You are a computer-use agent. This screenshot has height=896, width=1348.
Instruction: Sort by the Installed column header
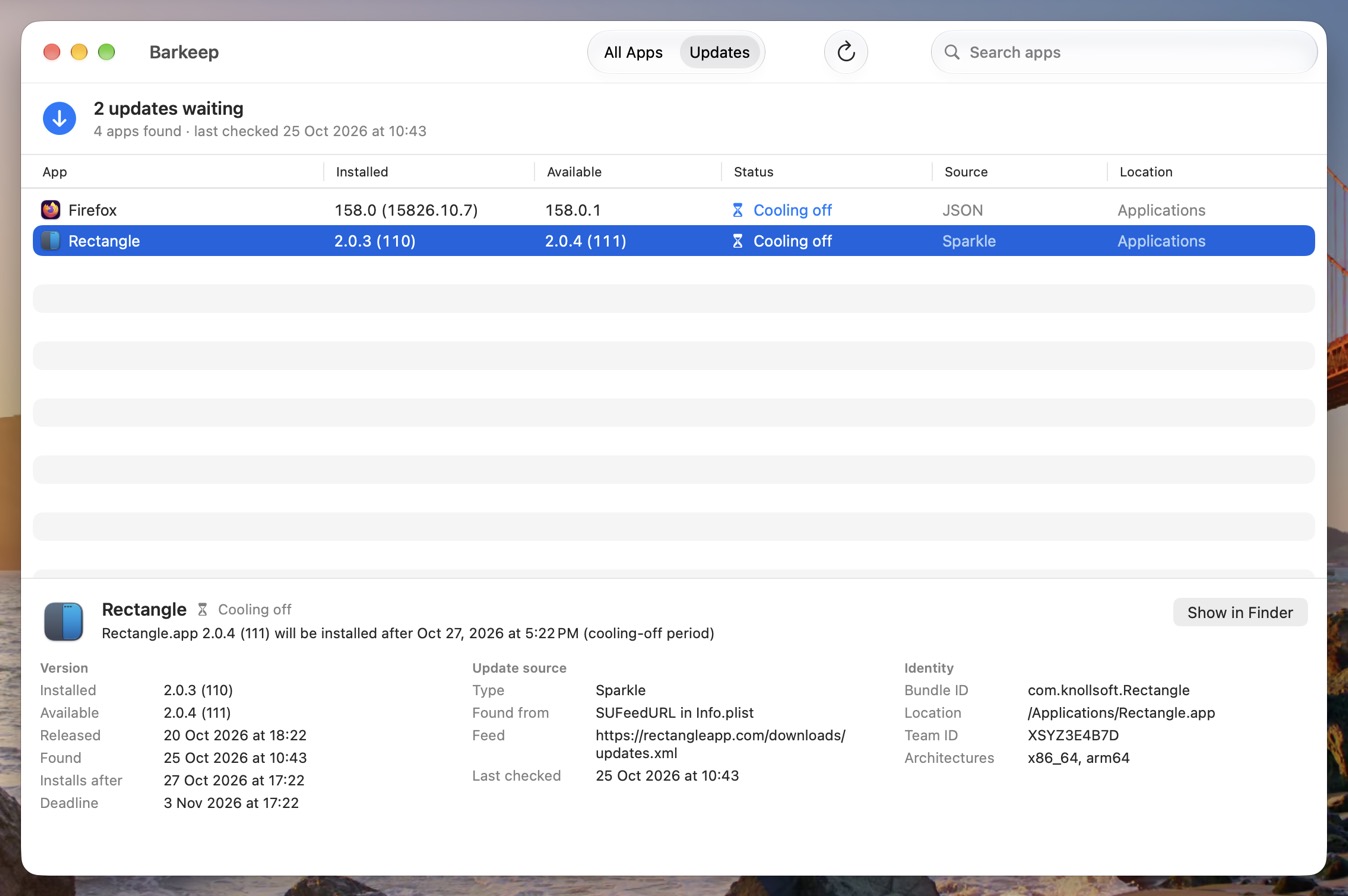362,172
